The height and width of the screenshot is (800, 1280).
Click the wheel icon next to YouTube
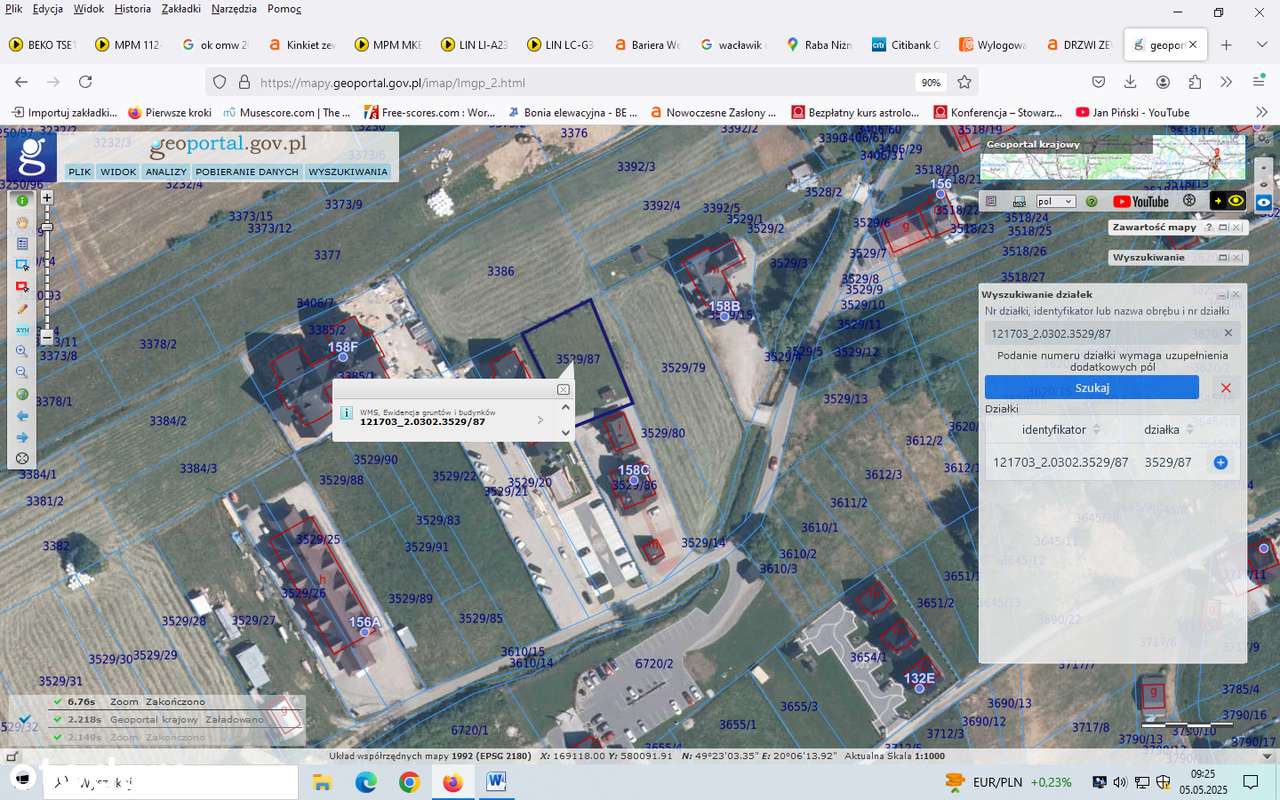coord(1189,201)
